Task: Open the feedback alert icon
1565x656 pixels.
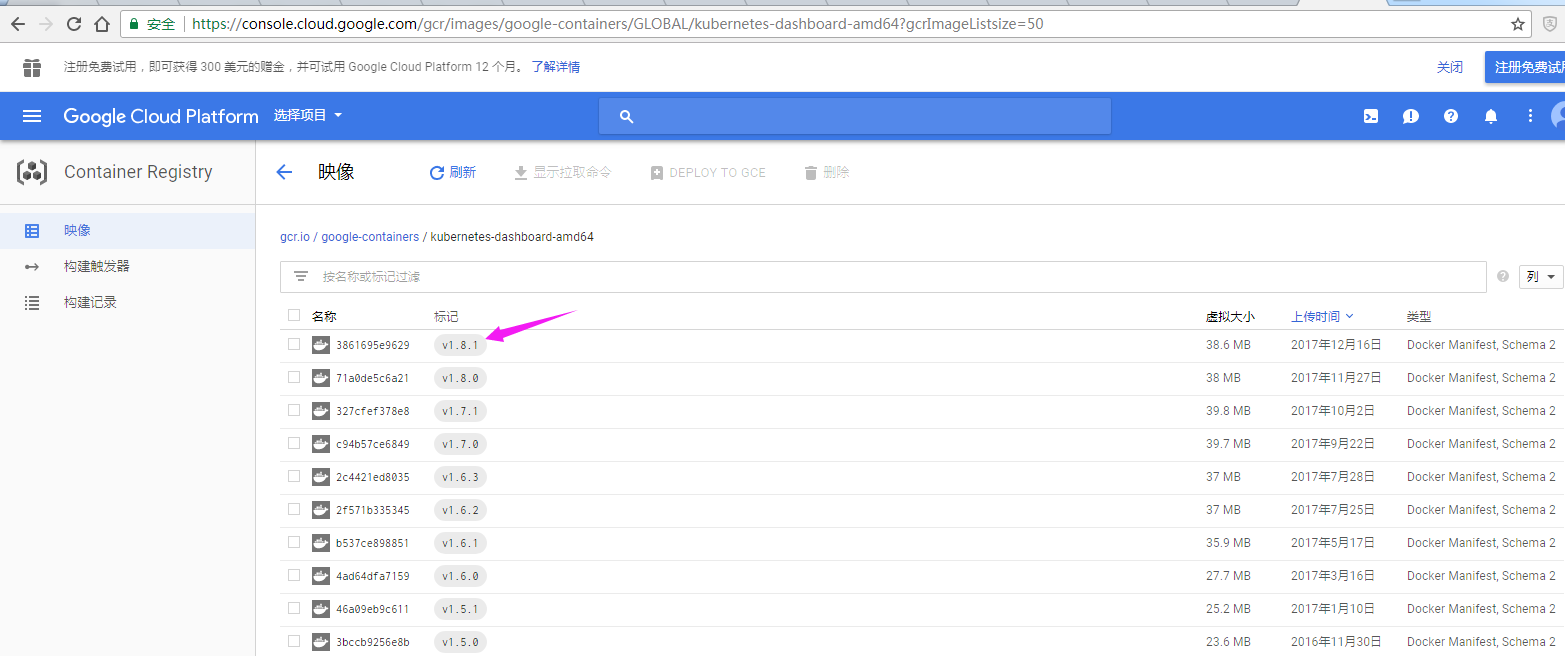Action: pyautogui.click(x=1411, y=116)
